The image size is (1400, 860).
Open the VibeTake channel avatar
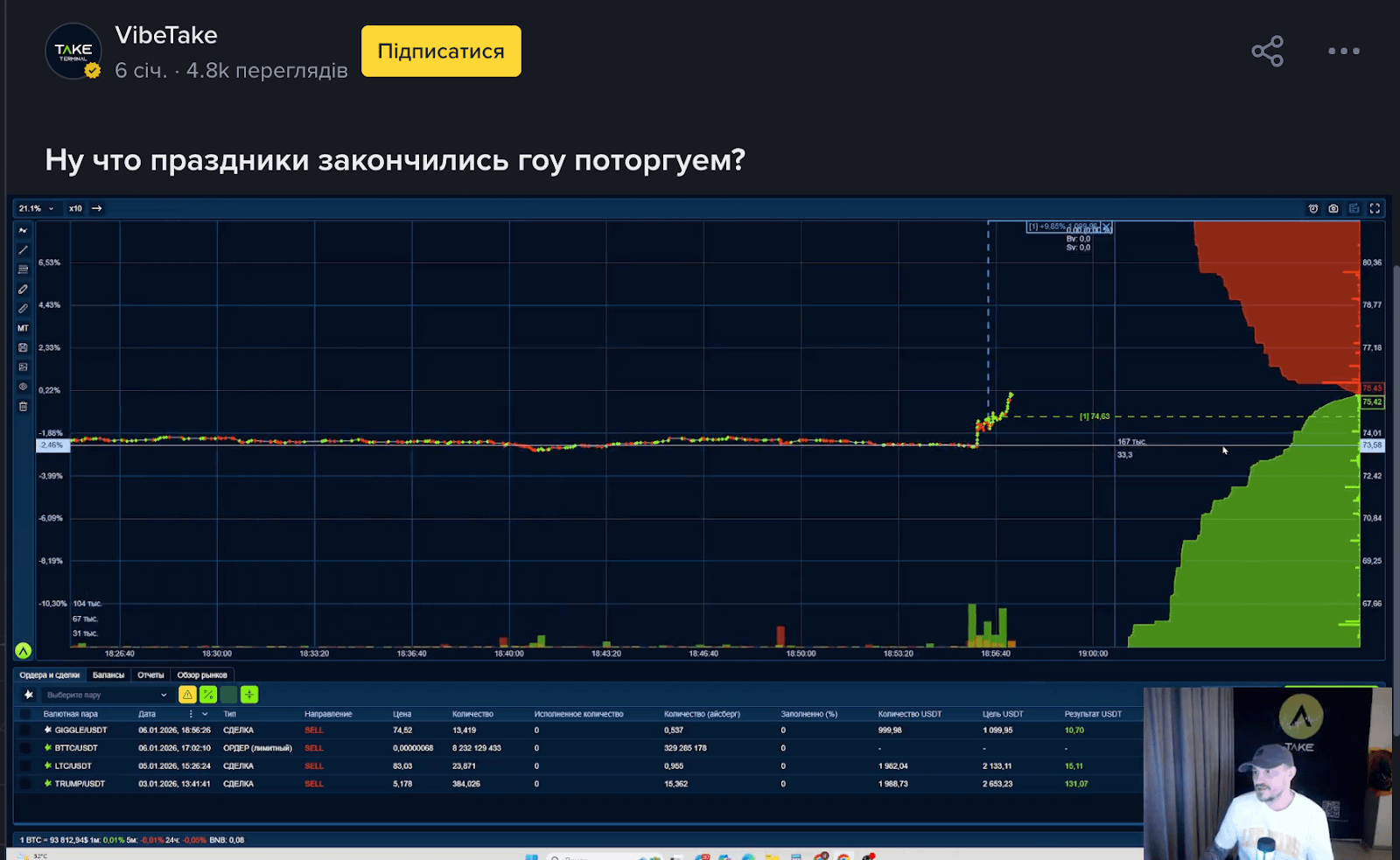[x=73, y=52]
